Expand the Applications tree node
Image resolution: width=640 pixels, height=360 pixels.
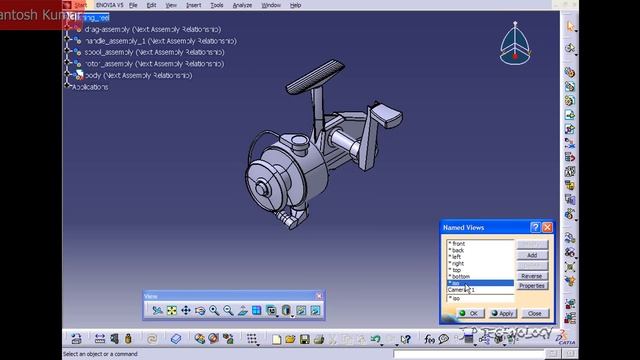pyautogui.click(x=68, y=85)
